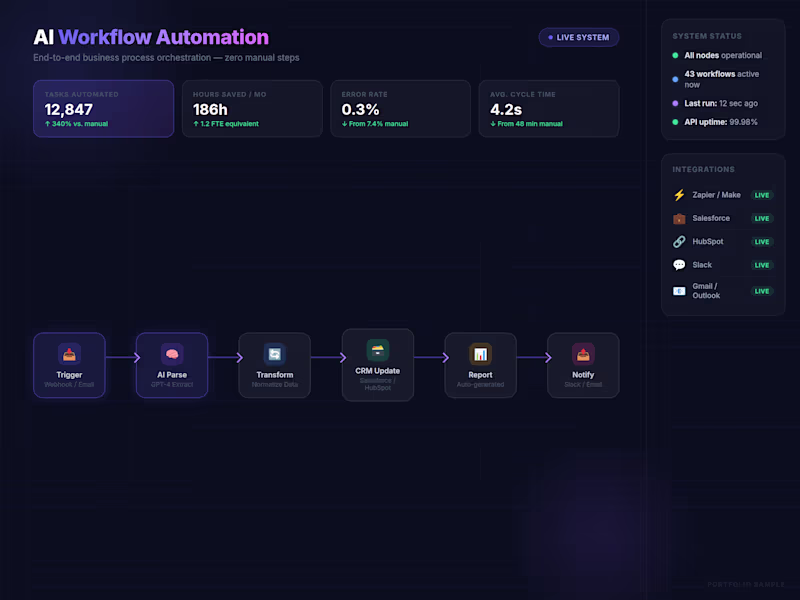Toggle the Zapier / Make LIVE indicator

pos(762,195)
